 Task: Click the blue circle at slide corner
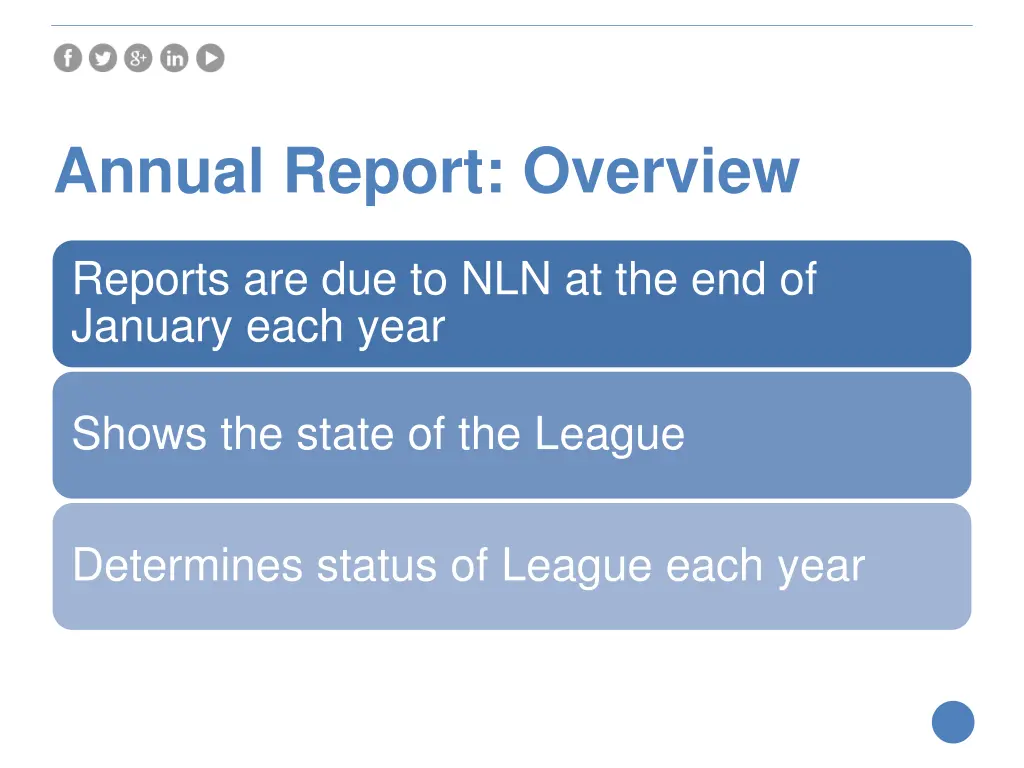click(953, 722)
